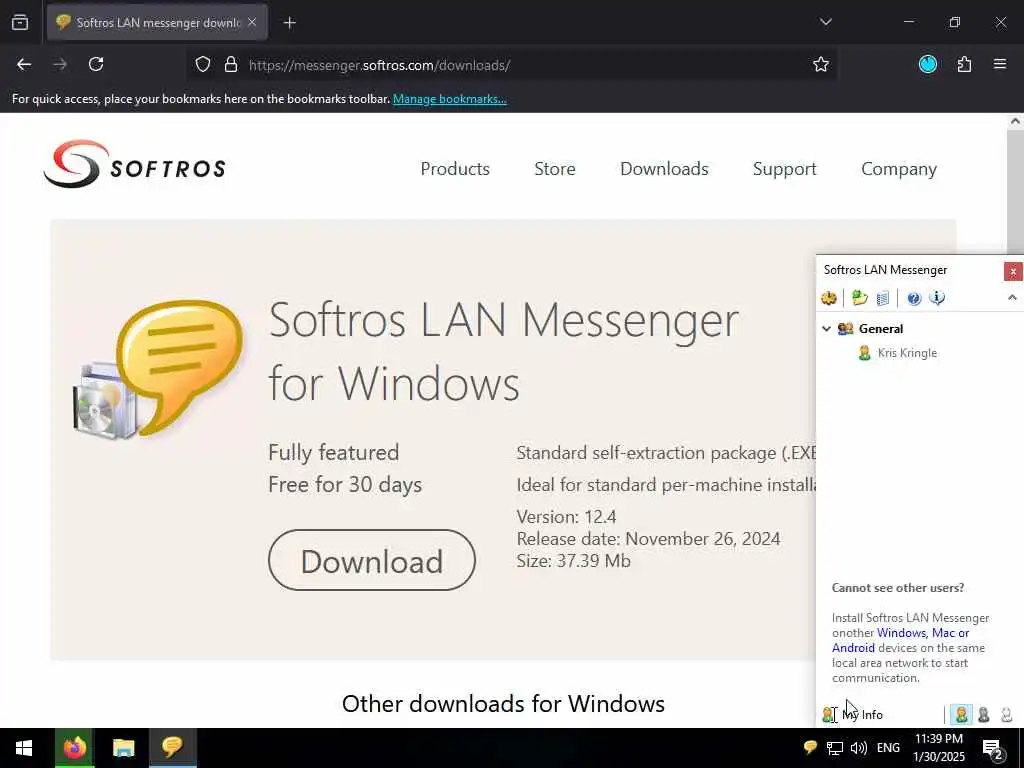Open About info bubble icon in Messenger
The height and width of the screenshot is (768, 1024).
937,298
